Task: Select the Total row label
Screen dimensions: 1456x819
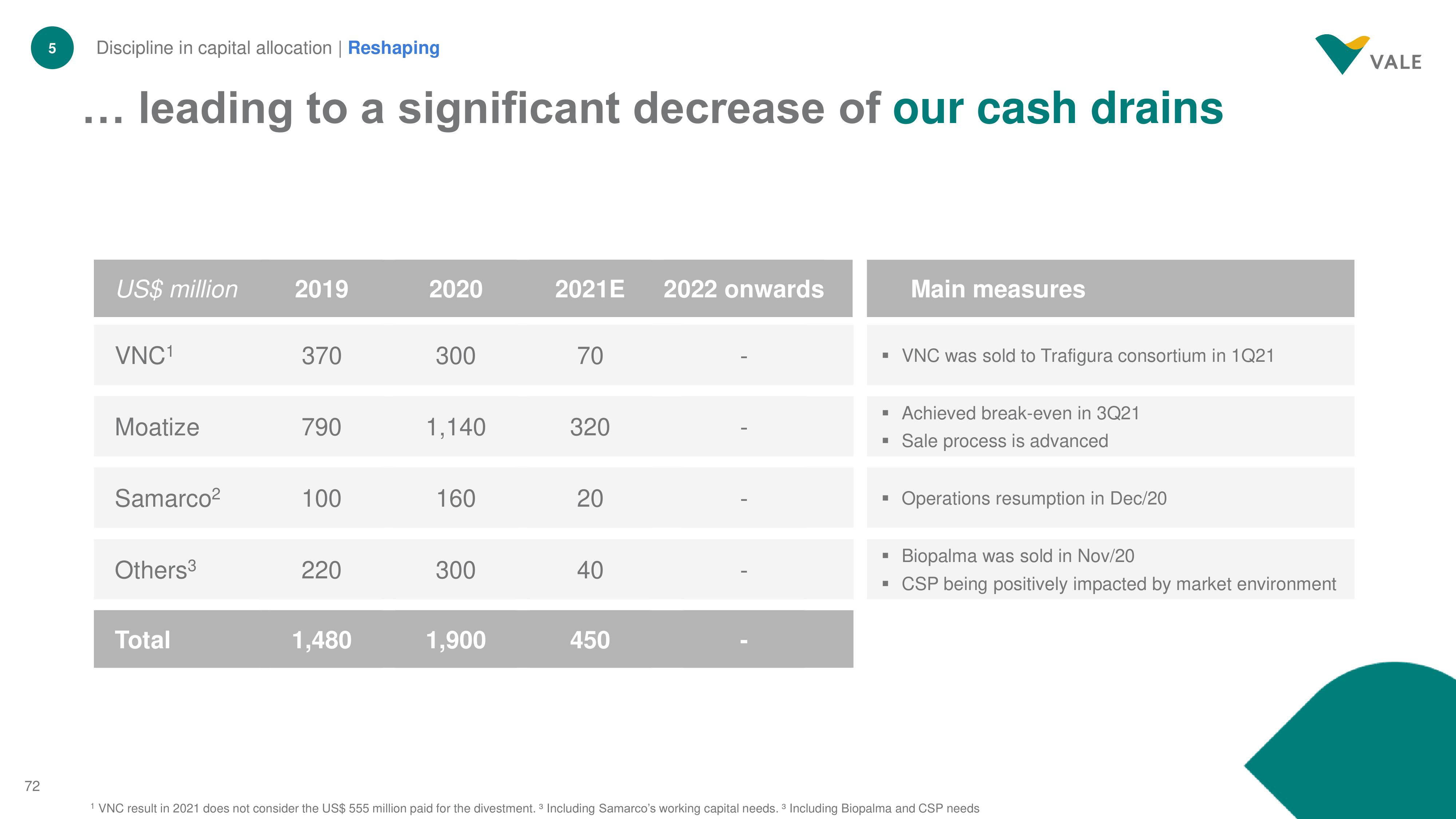Action: click(142, 640)
